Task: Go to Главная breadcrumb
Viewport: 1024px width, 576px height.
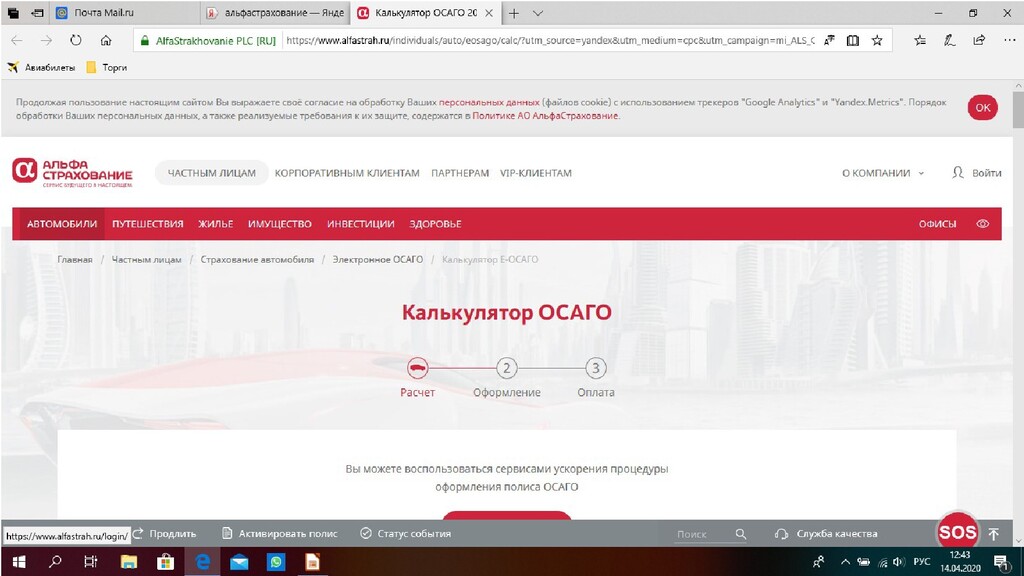Action: coord(74,259)
